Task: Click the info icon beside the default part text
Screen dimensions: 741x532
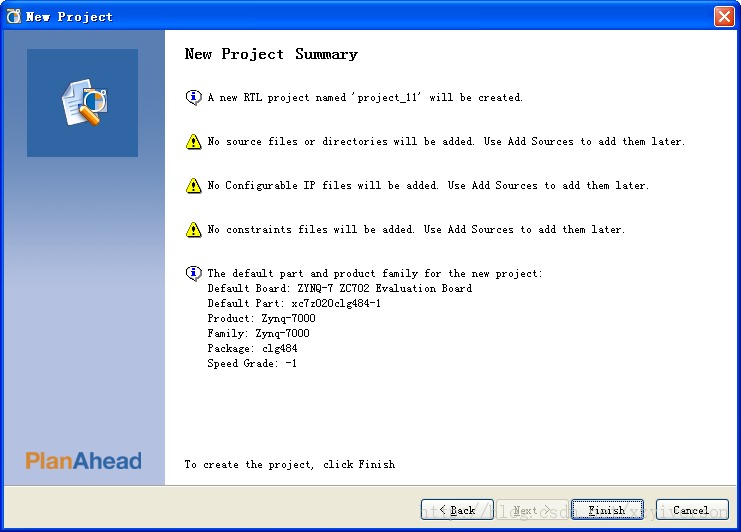Action: click(193, 273)
